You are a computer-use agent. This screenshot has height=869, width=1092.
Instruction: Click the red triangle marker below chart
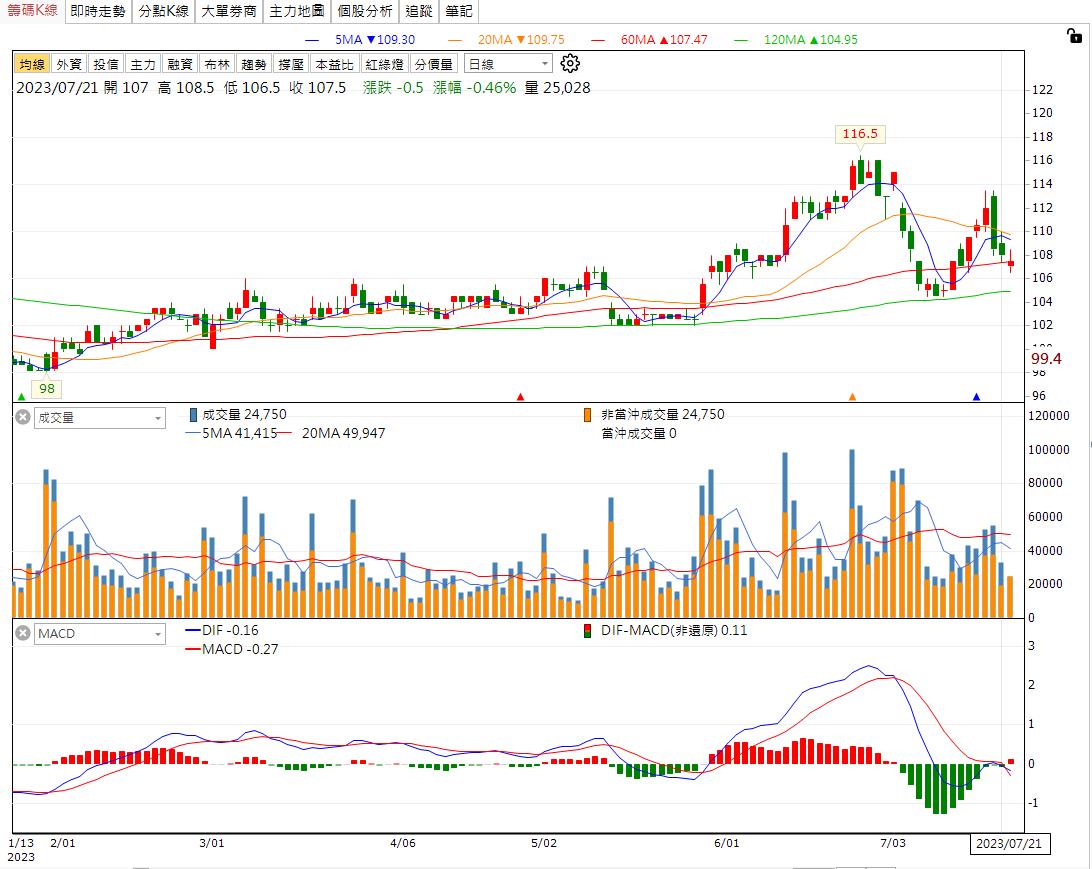(520, 397)
